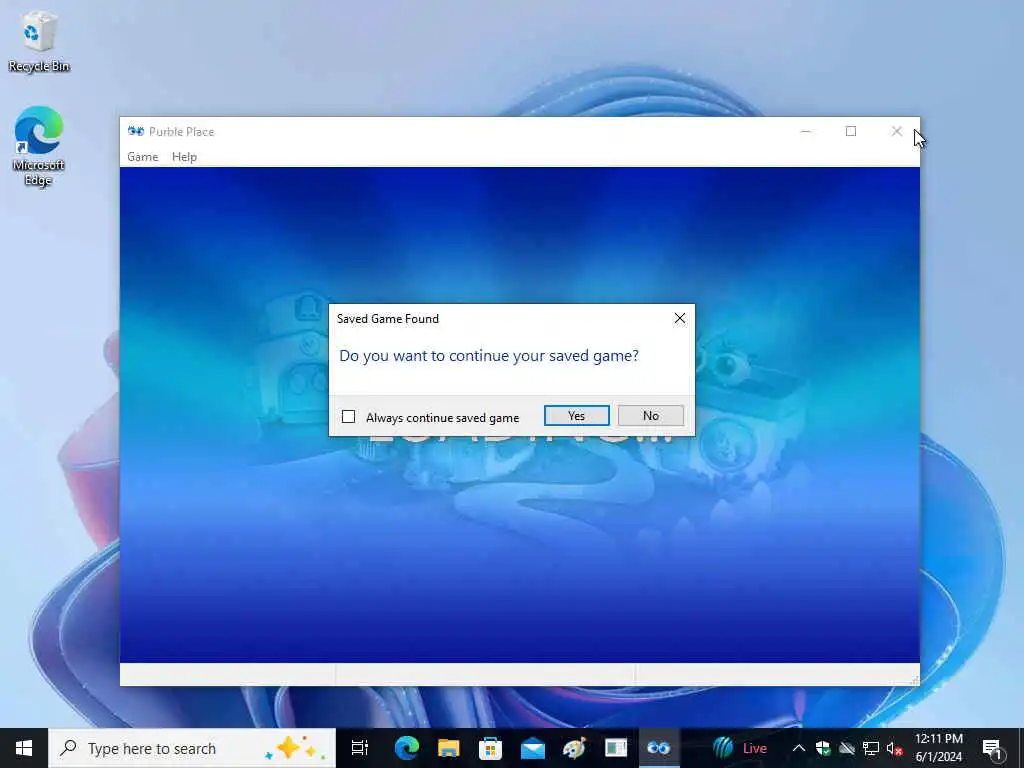Open Windows Security tray icon
Viewport: 1024px width, 768px height.
(x=823, y=748)
